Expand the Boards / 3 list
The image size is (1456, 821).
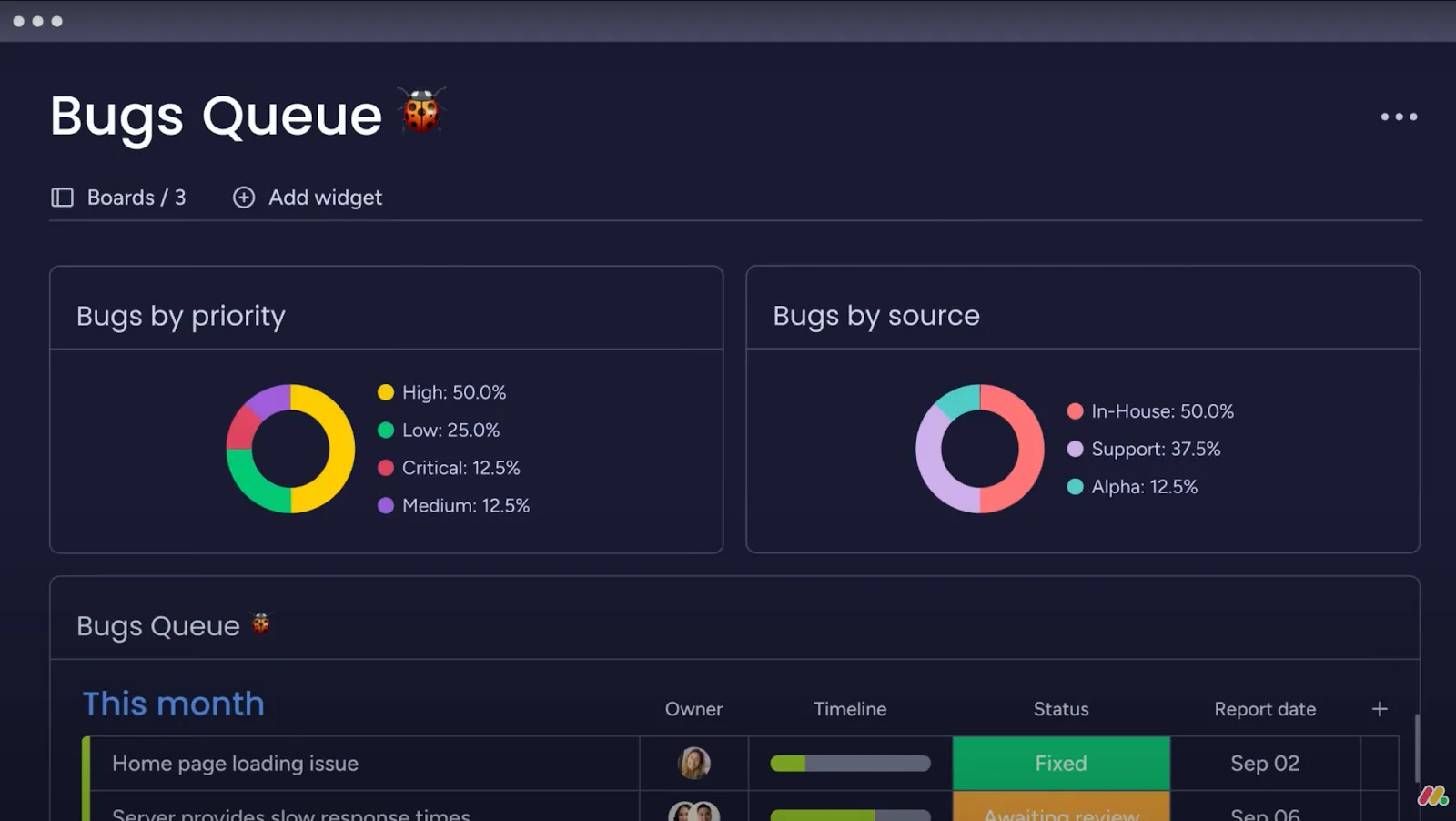coord(135,197)
